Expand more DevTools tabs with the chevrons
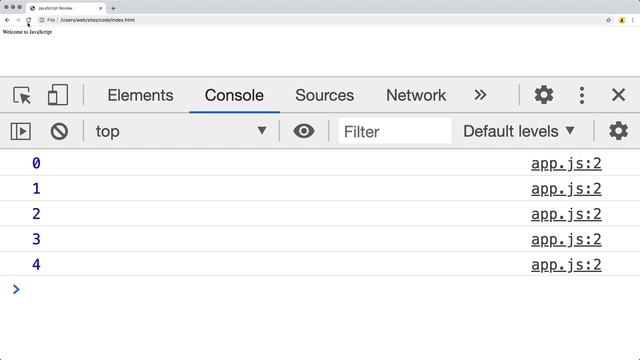This screenshot has width=640, height=360. click(x=480, y=95)
